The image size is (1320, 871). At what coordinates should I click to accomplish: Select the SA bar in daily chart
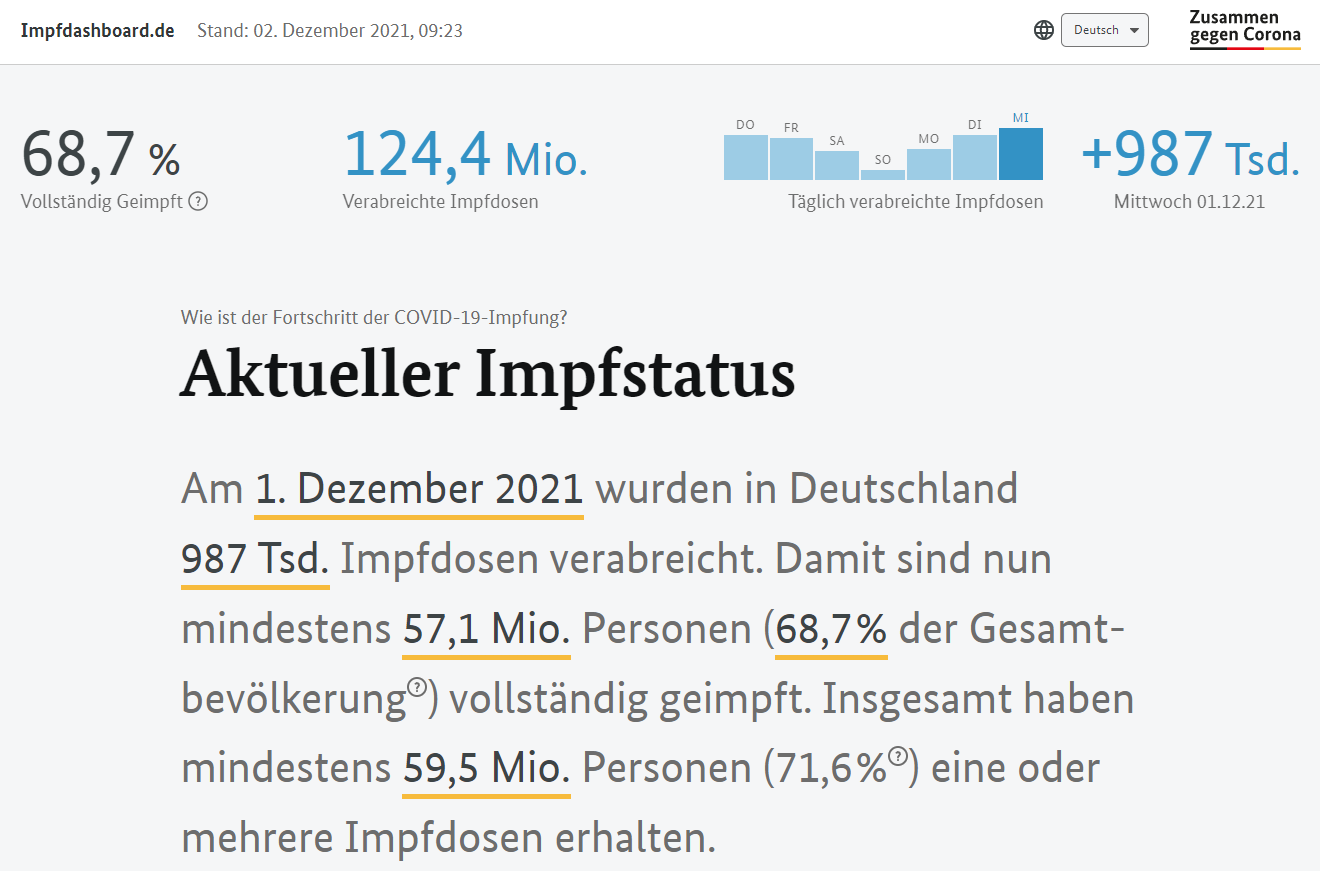(x=837, y=165)
